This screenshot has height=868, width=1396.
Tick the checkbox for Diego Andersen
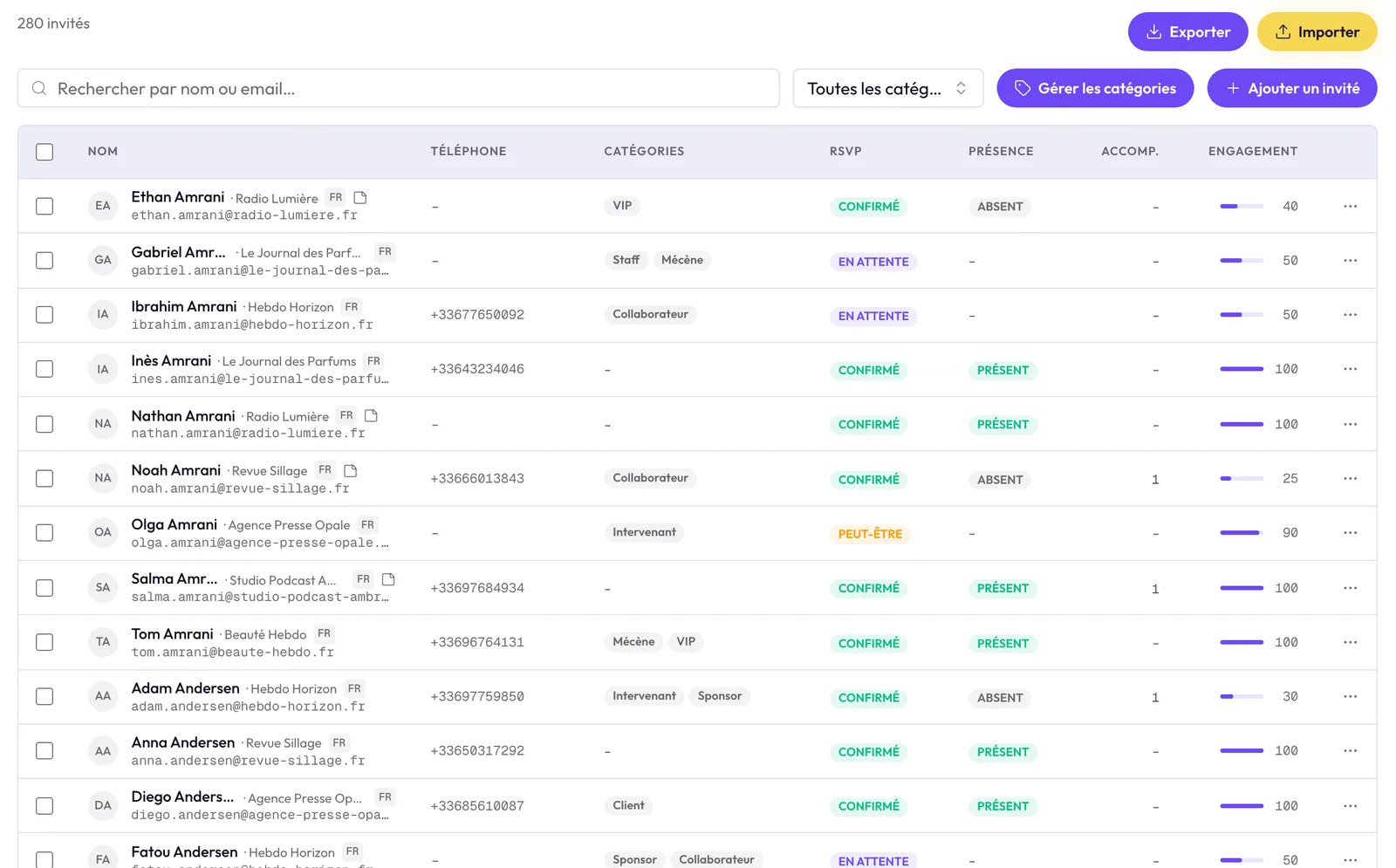[x=44, y=806]
